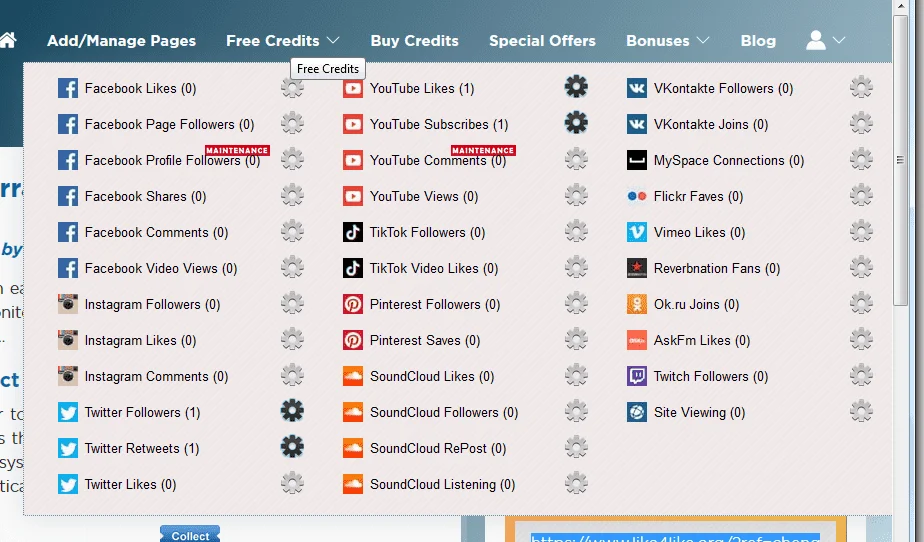This screenshot has height=542, width=924.
Task: Select Facebook Likes (0)
Action: (140, 88)
